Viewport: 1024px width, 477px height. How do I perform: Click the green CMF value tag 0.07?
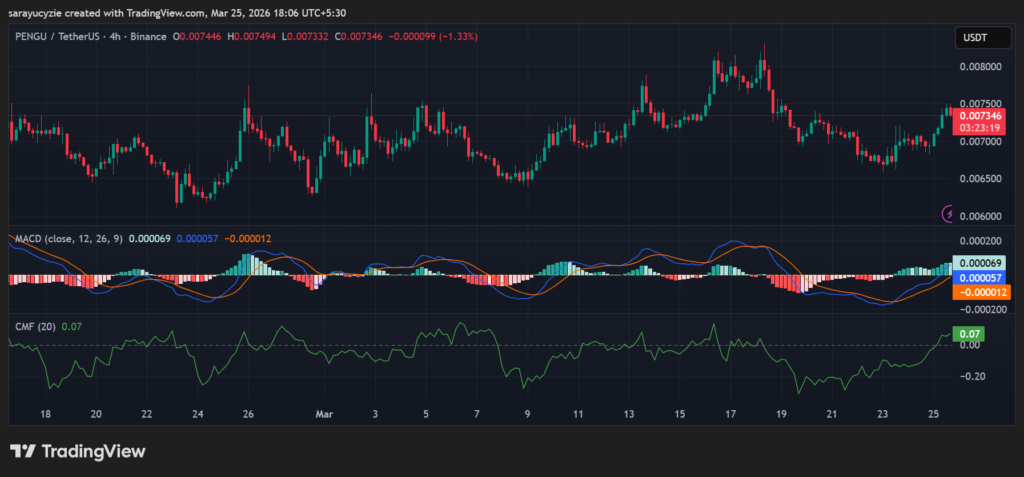pyautogui.click(x=969, y=333)
